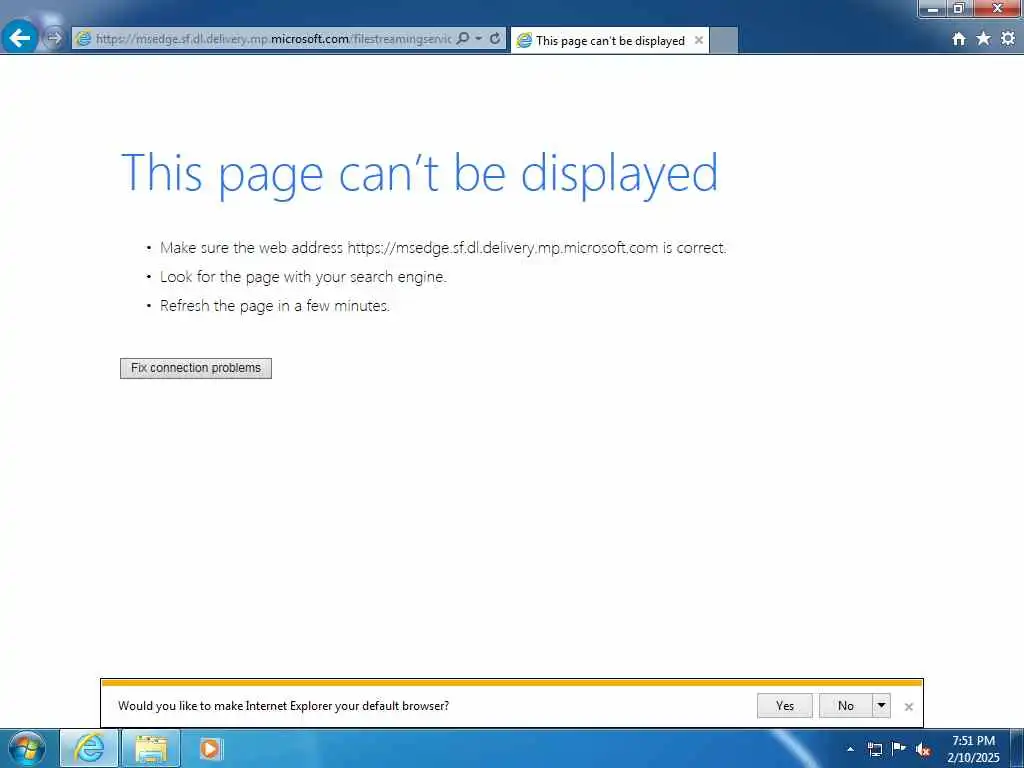
Task: Expand the dropdown arrow next to No
Action: 882,706
